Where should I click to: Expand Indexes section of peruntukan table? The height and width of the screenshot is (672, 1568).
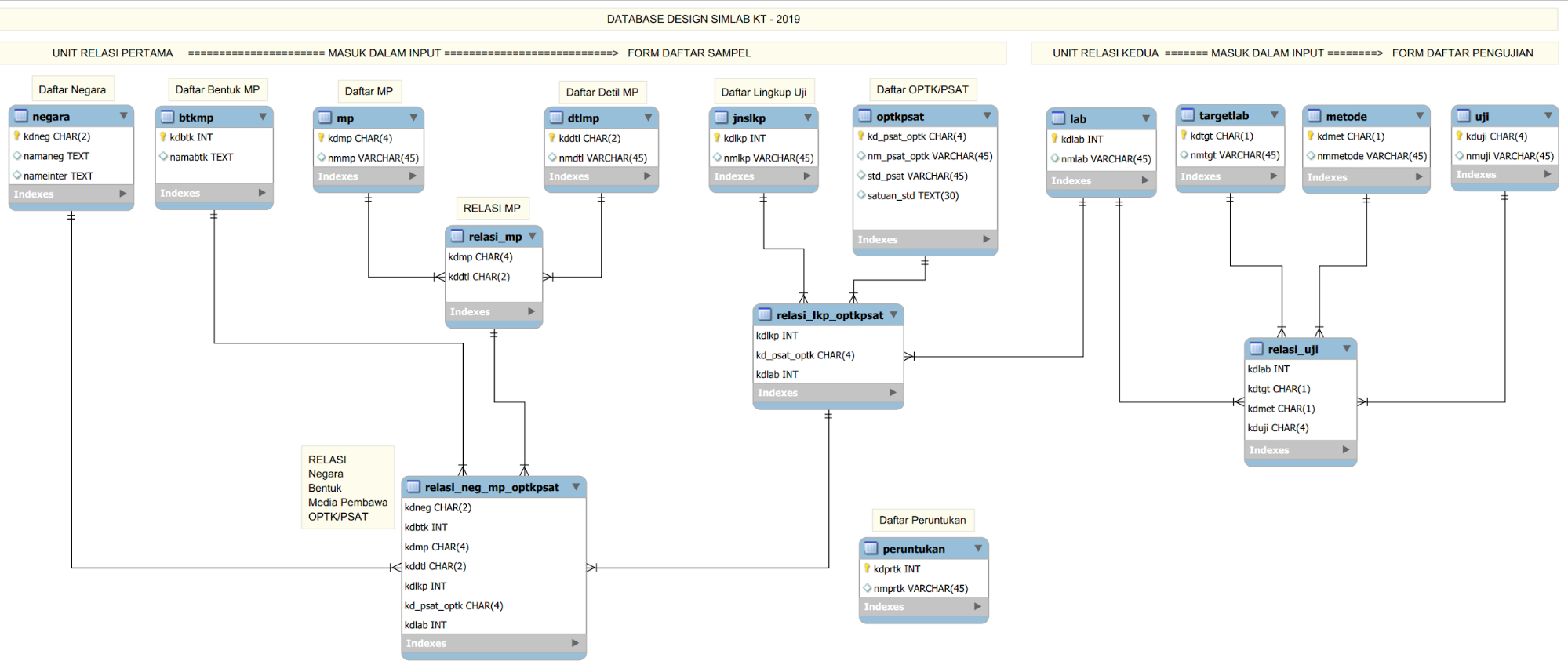977,606
